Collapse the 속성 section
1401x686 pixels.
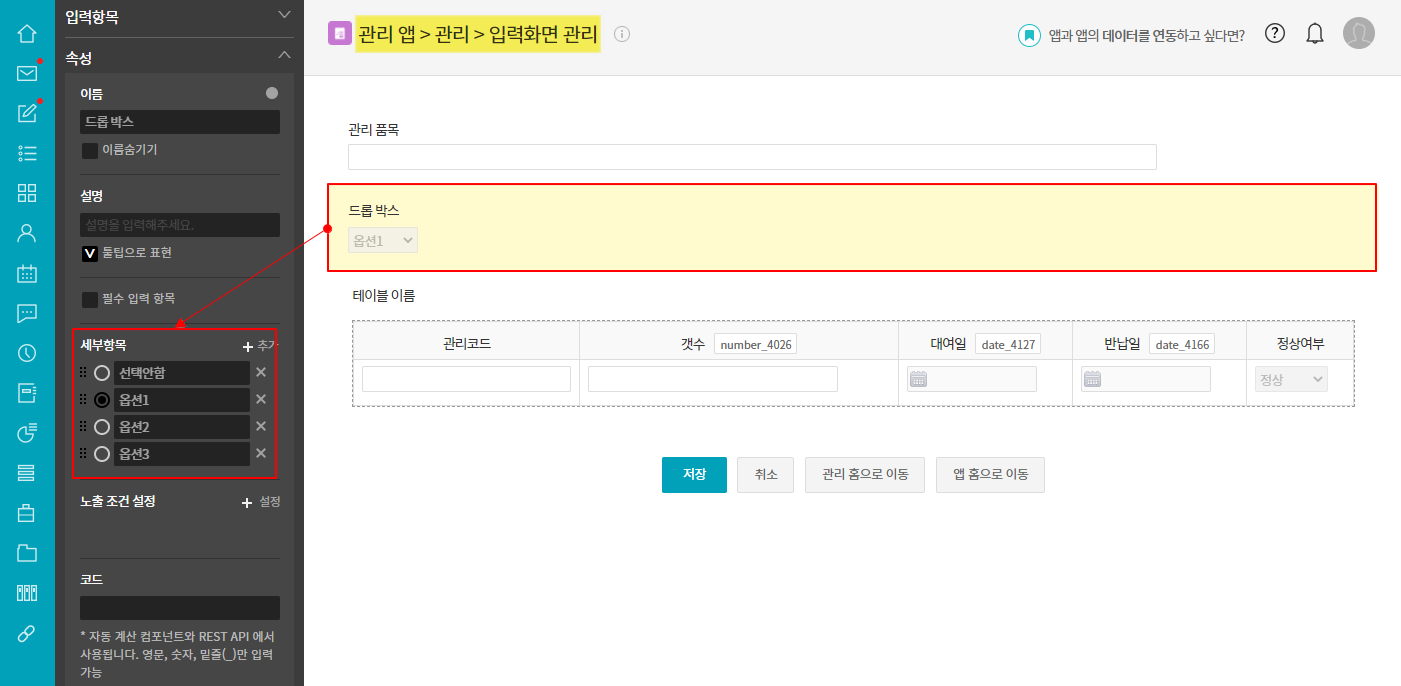click(x=284, y=56)
